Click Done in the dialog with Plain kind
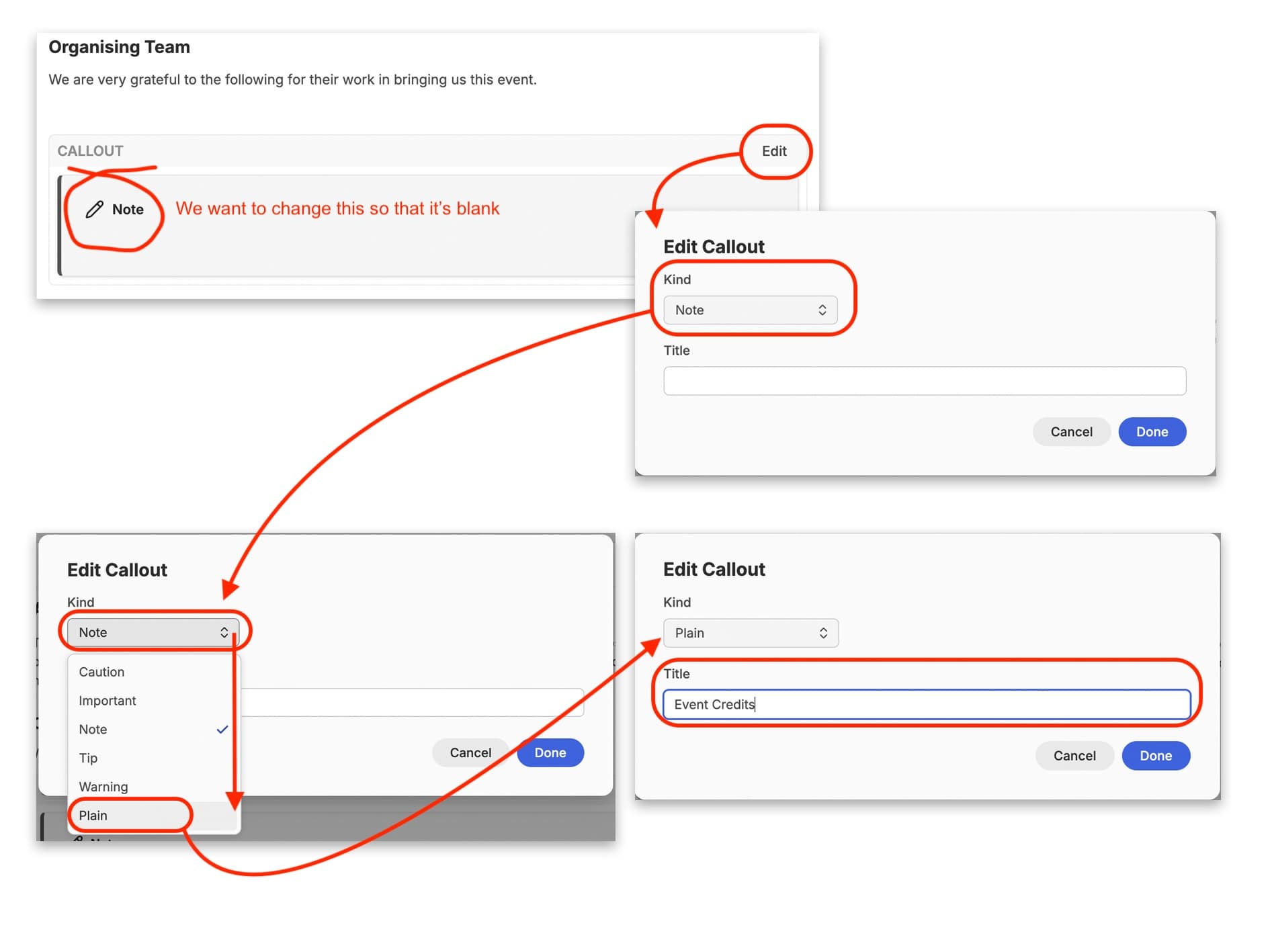 [x=1155, y=756]
